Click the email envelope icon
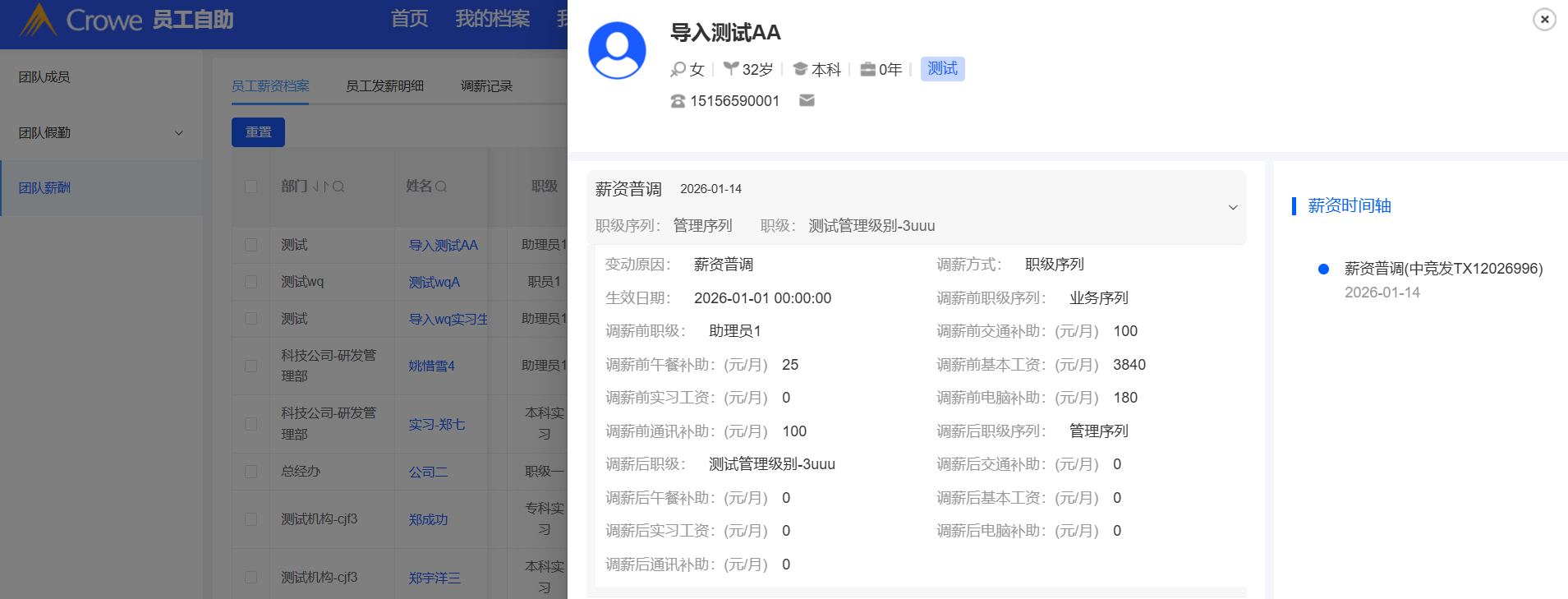 [x=807, y=100]
